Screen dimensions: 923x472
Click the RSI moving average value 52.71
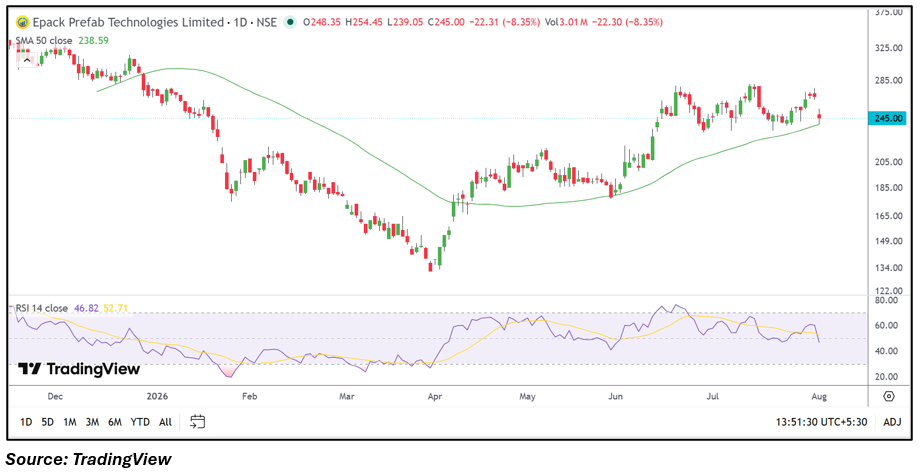115,308
